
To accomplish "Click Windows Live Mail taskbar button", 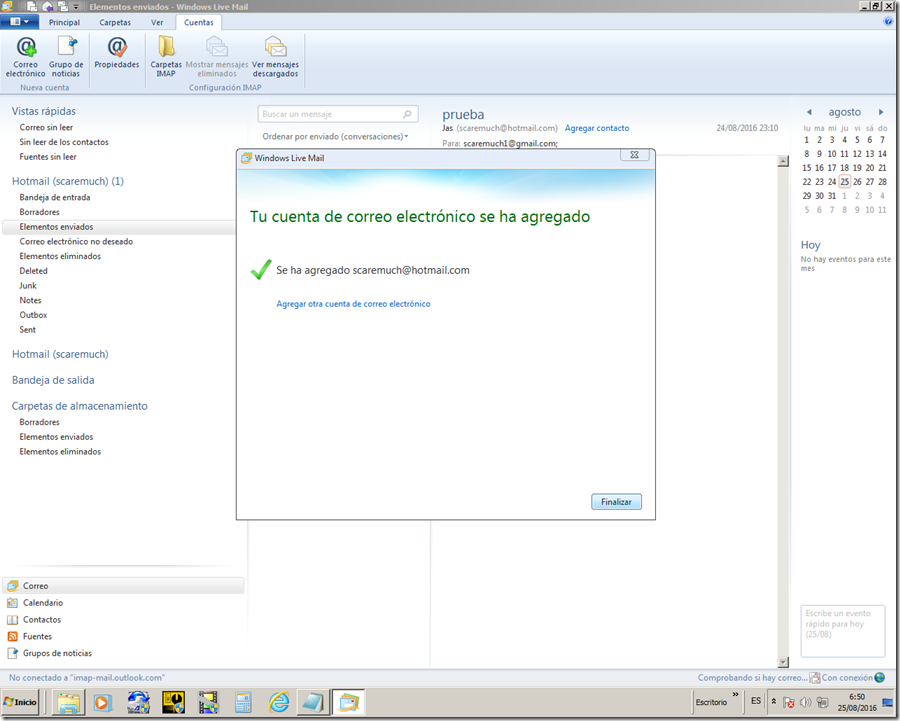I will coord(348,702).
